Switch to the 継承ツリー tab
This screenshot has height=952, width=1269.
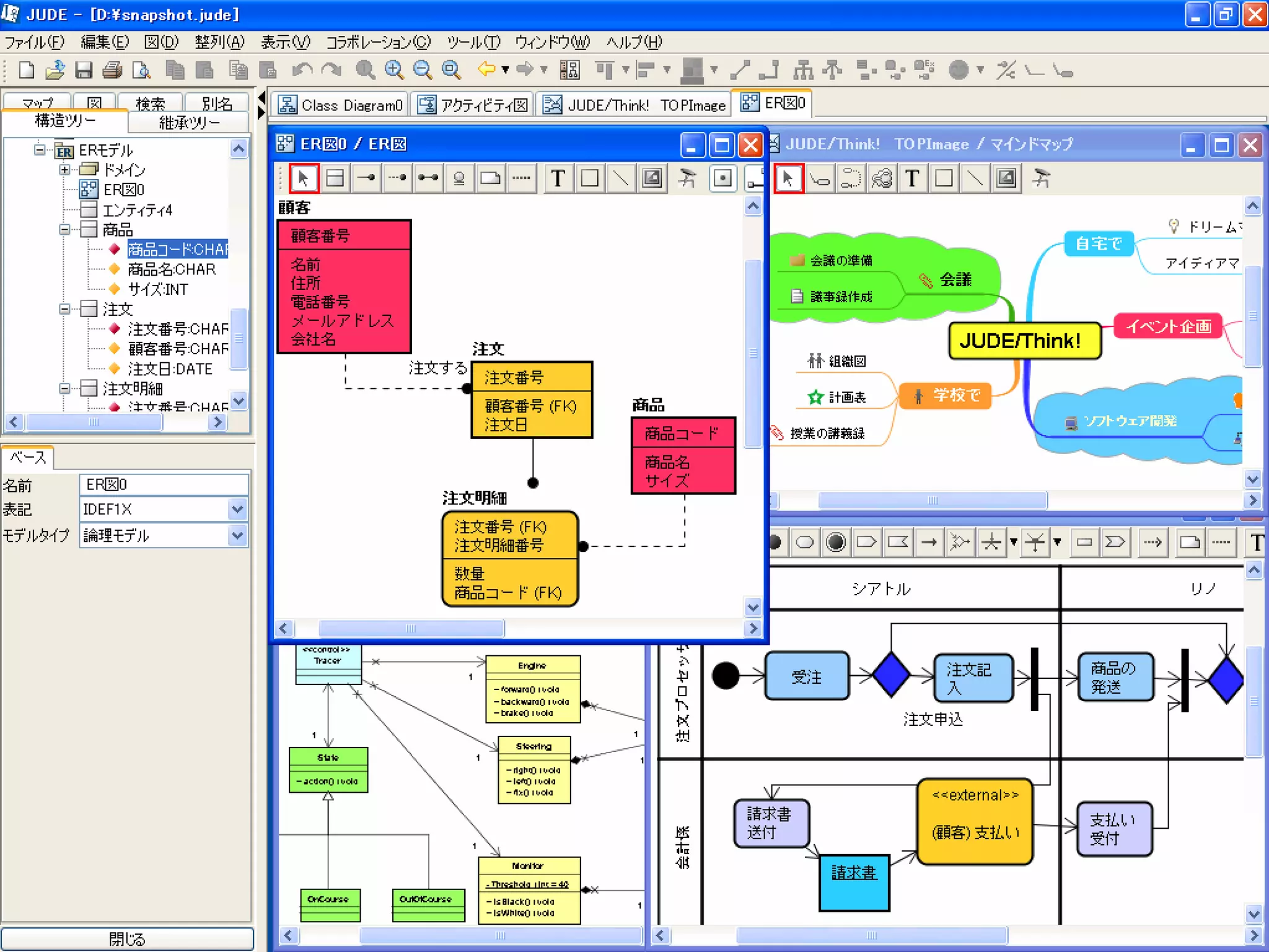pos(189,123)
